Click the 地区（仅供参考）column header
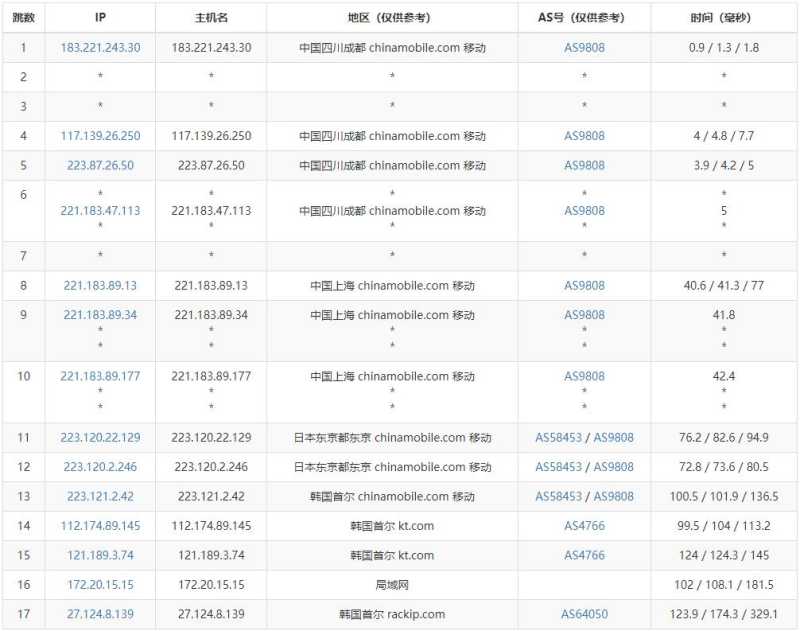The height and width of the screenshot is (631, 800). pyautogui.click(x=392, y=18)
